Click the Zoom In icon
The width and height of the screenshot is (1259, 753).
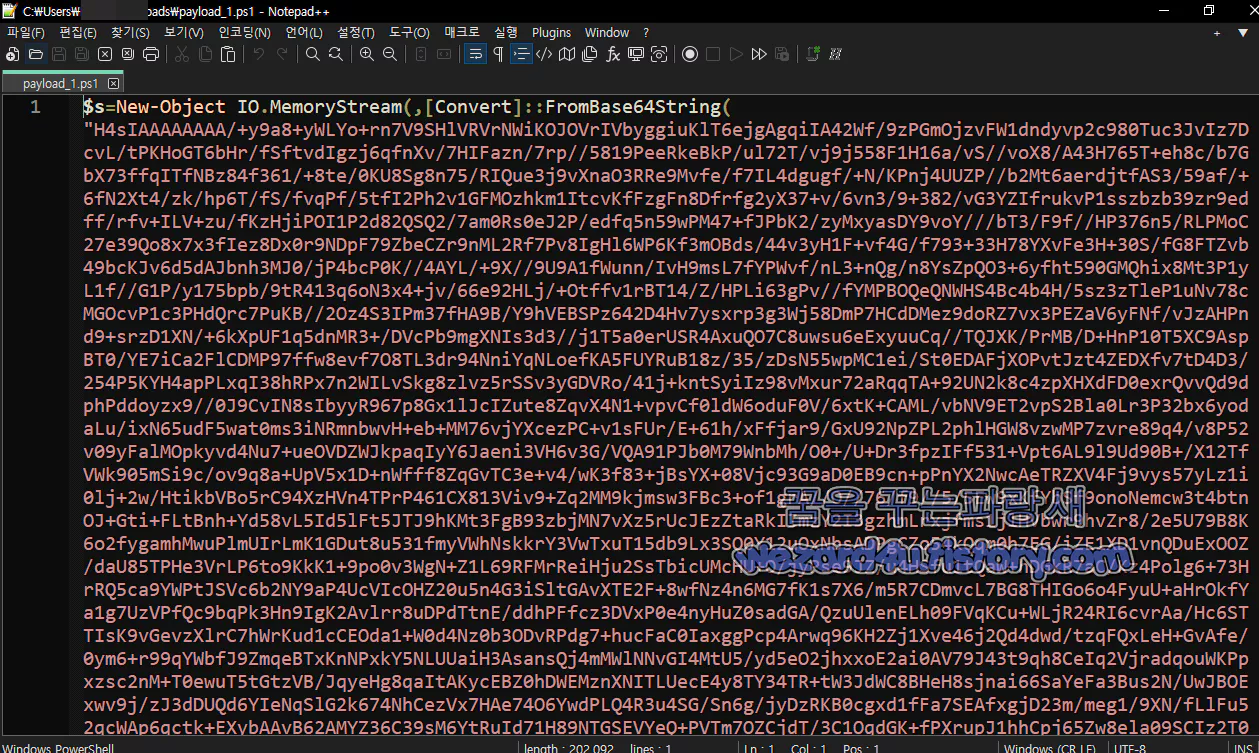coord(367,54)
